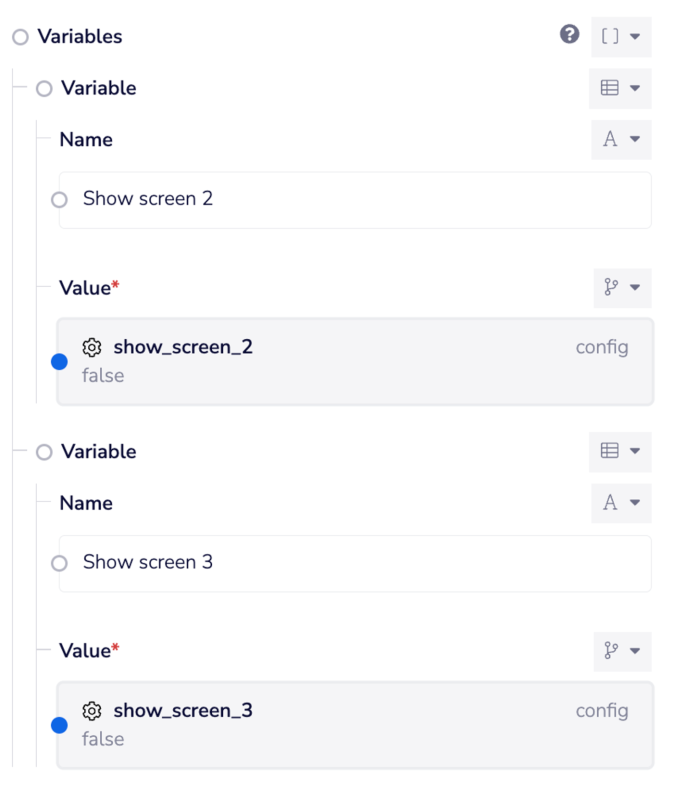
Task: Select the show_screen_3 config value card
Action: [355, 725]
